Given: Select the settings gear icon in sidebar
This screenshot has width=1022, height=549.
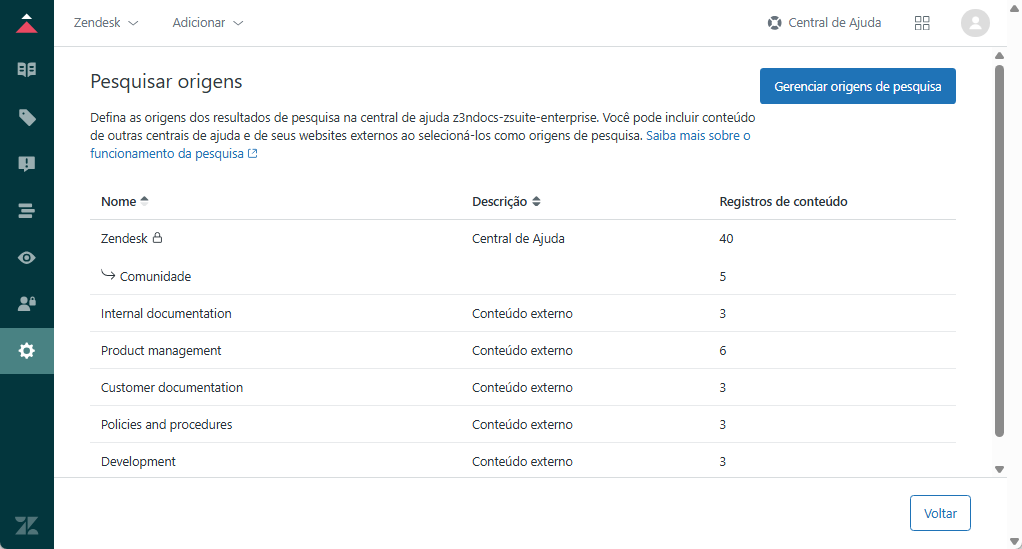Looking at the screenshot, I should (27, 351).
